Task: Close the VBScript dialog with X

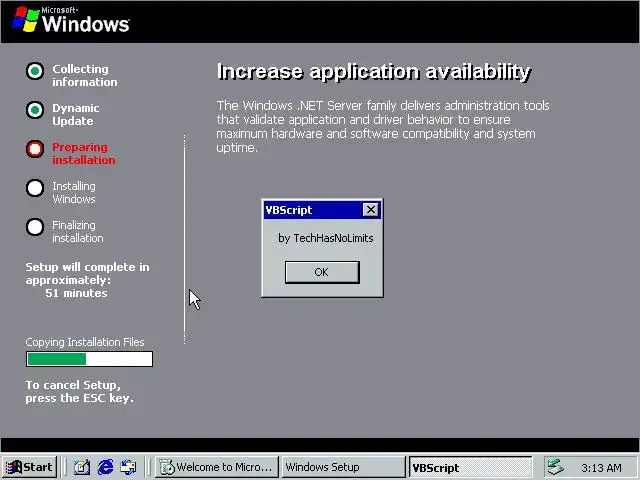Action: coord(371,210)
